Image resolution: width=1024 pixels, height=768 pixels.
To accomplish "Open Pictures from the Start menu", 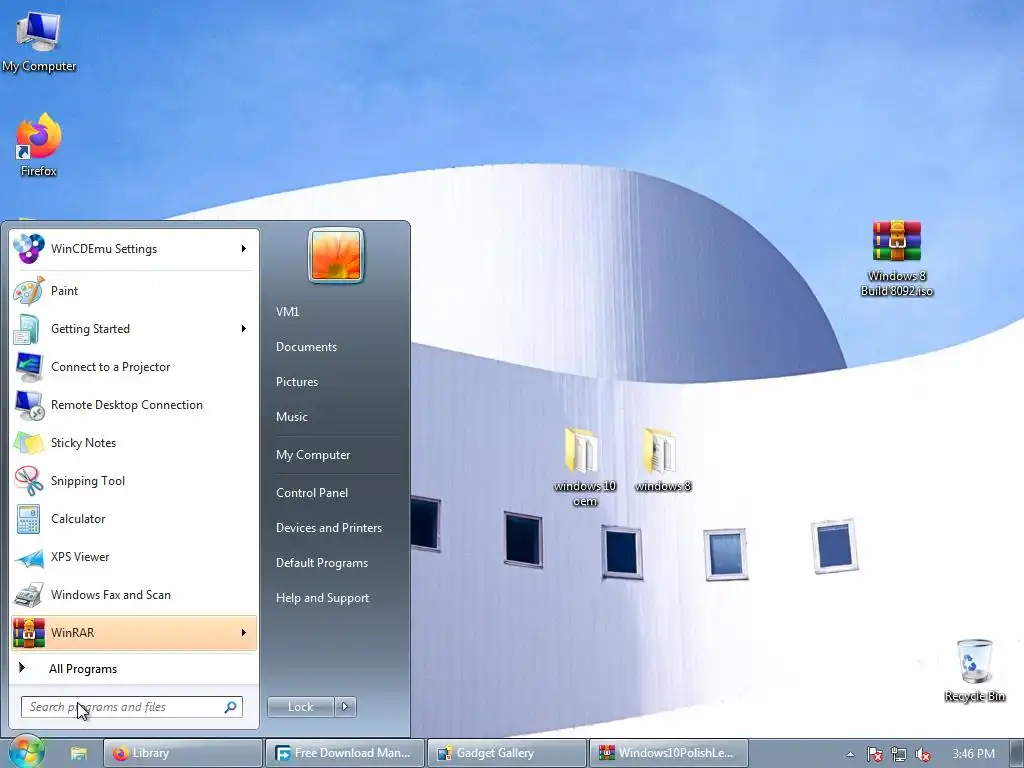I will [296, 382].
